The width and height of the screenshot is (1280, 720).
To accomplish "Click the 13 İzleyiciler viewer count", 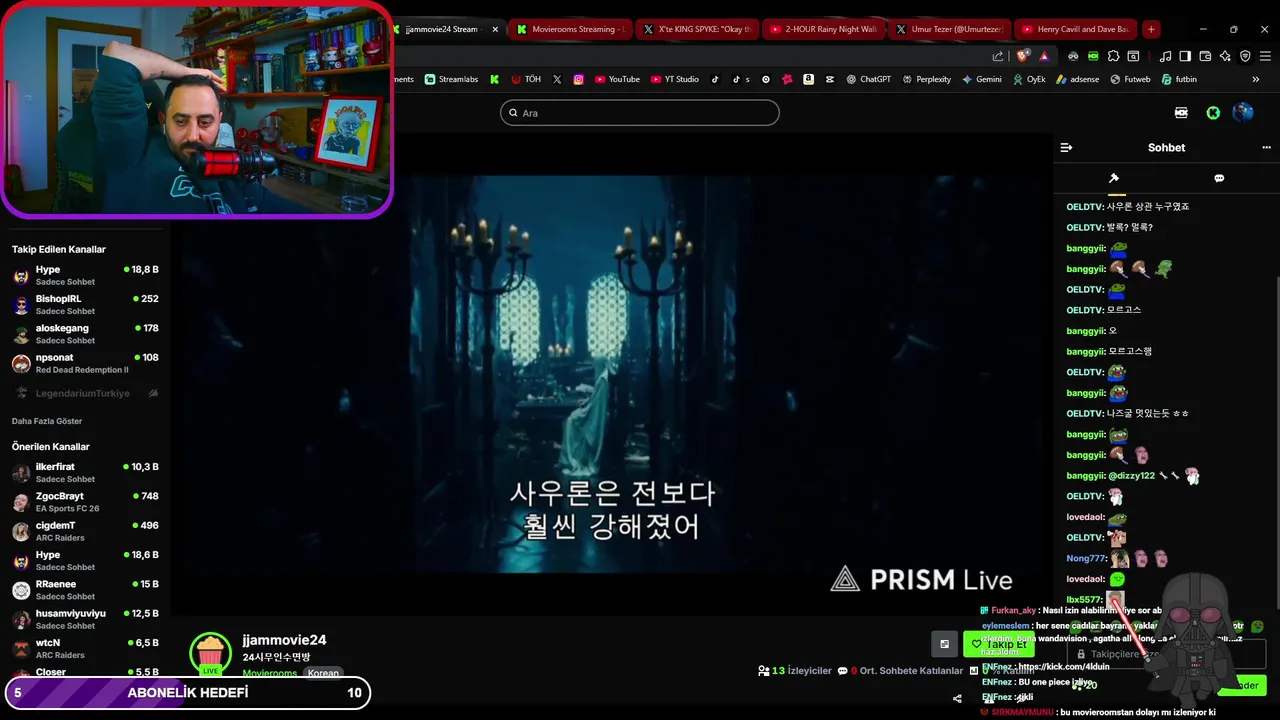I will (794, 671).
